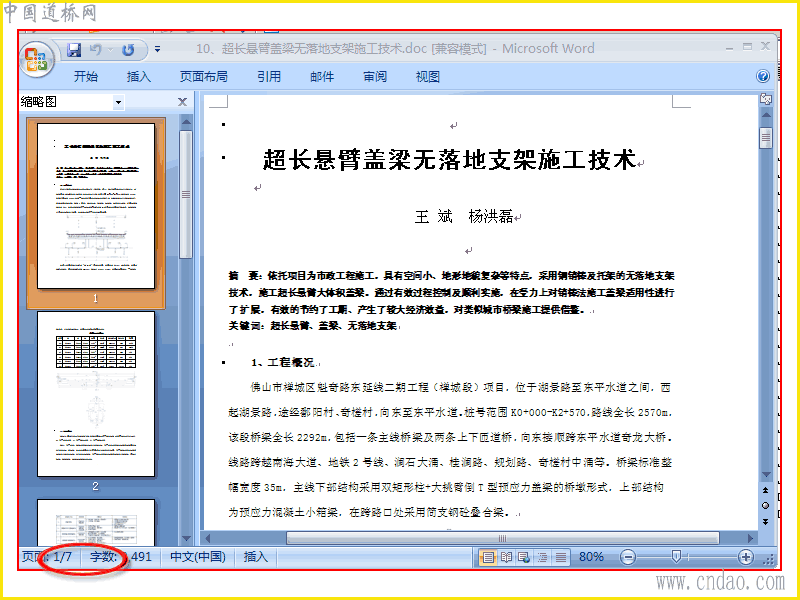
Task: Expand the Quick Access Toolbar customize arrow
Action: 158,49
